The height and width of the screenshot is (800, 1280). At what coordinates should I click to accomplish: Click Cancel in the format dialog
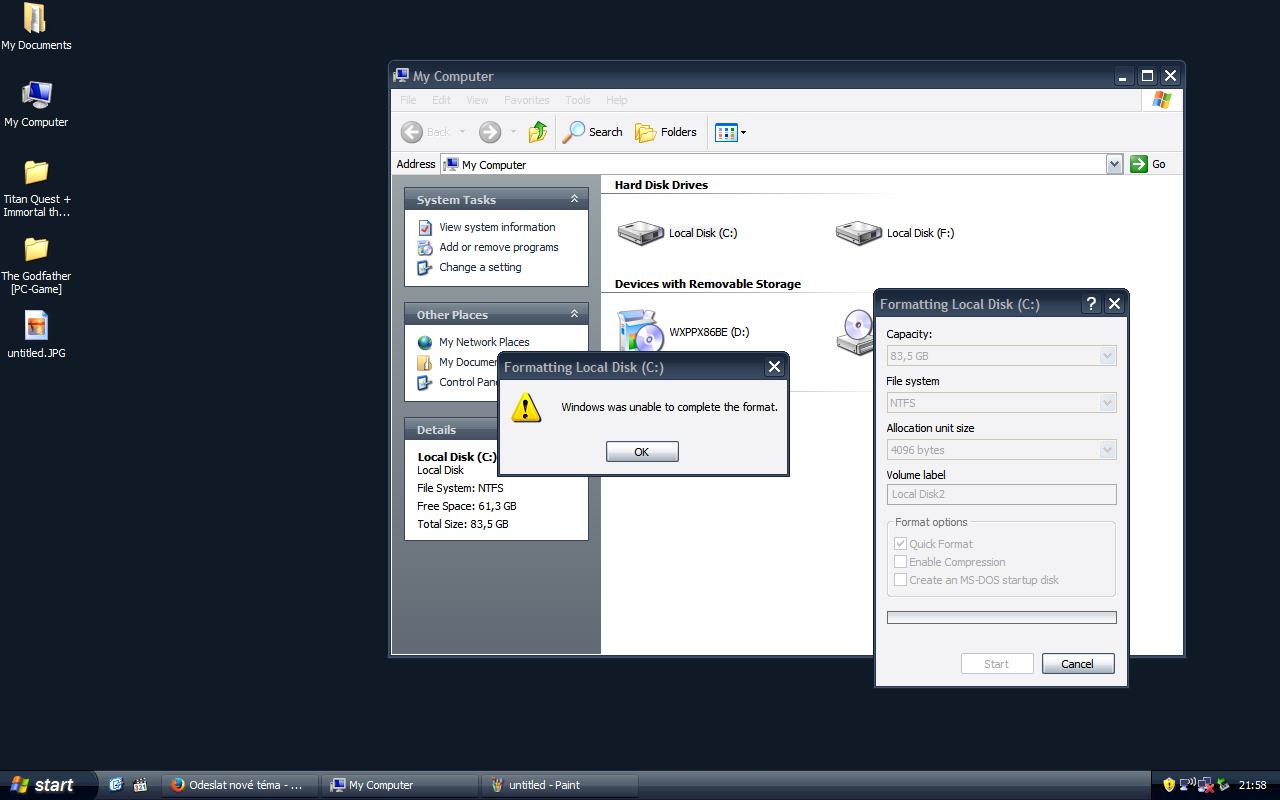coord(1077,664)
